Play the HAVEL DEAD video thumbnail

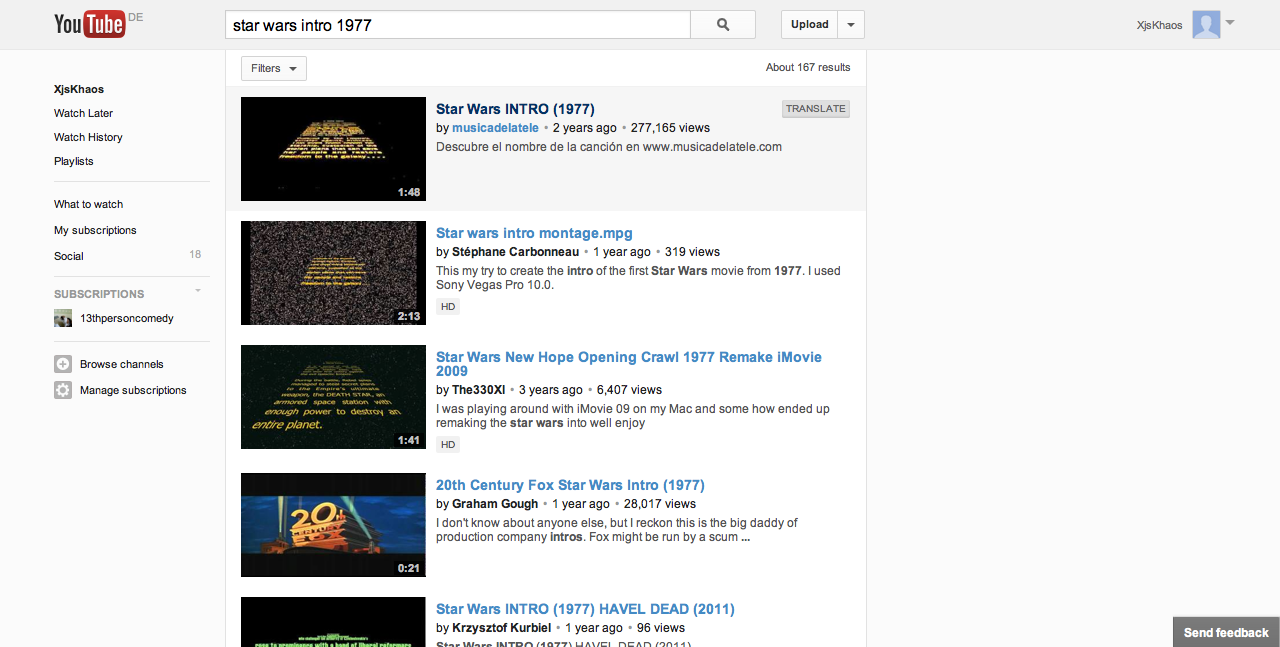click(333, 622)
